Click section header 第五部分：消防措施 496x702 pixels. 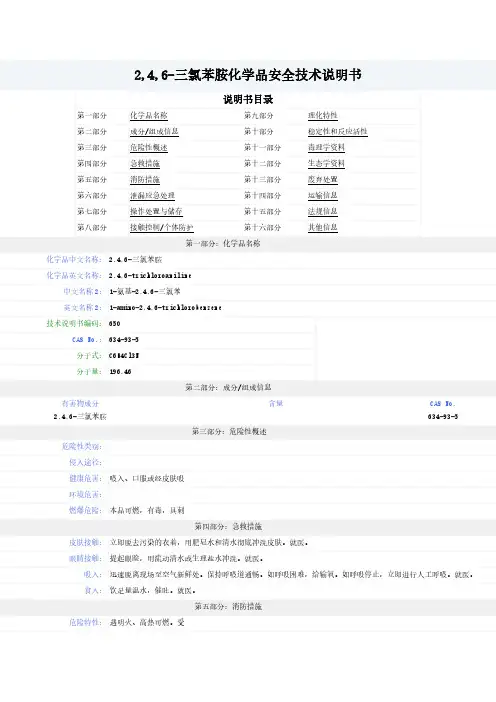[228, 607]
